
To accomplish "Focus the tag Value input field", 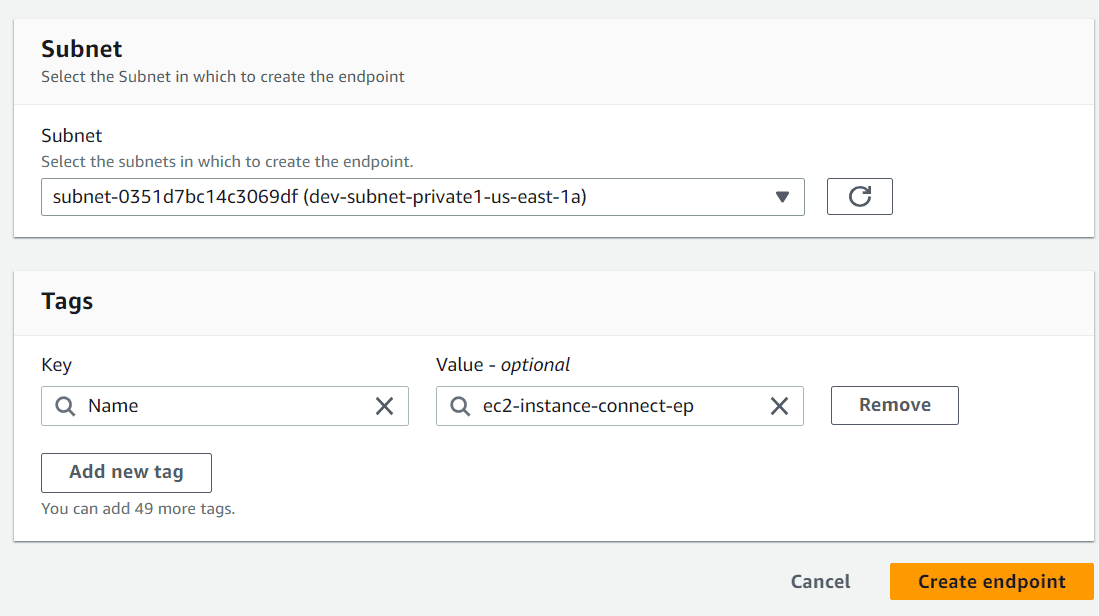I will pos(620,406).
